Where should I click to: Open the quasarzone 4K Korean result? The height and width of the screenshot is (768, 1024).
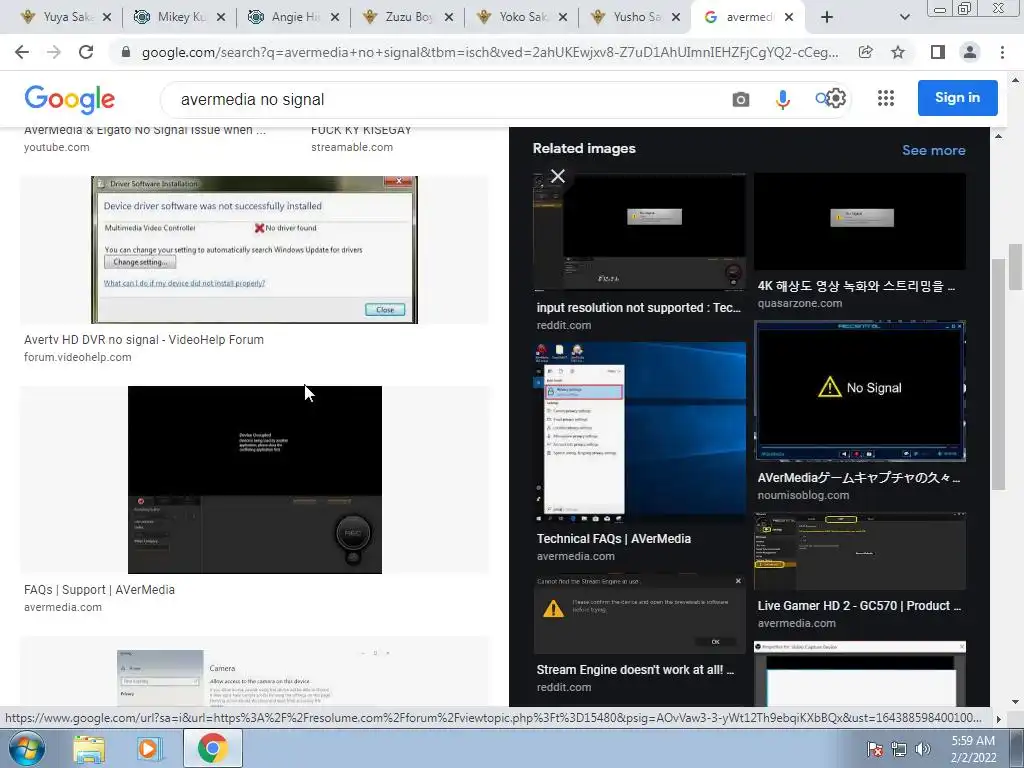[x=856, y=286]
